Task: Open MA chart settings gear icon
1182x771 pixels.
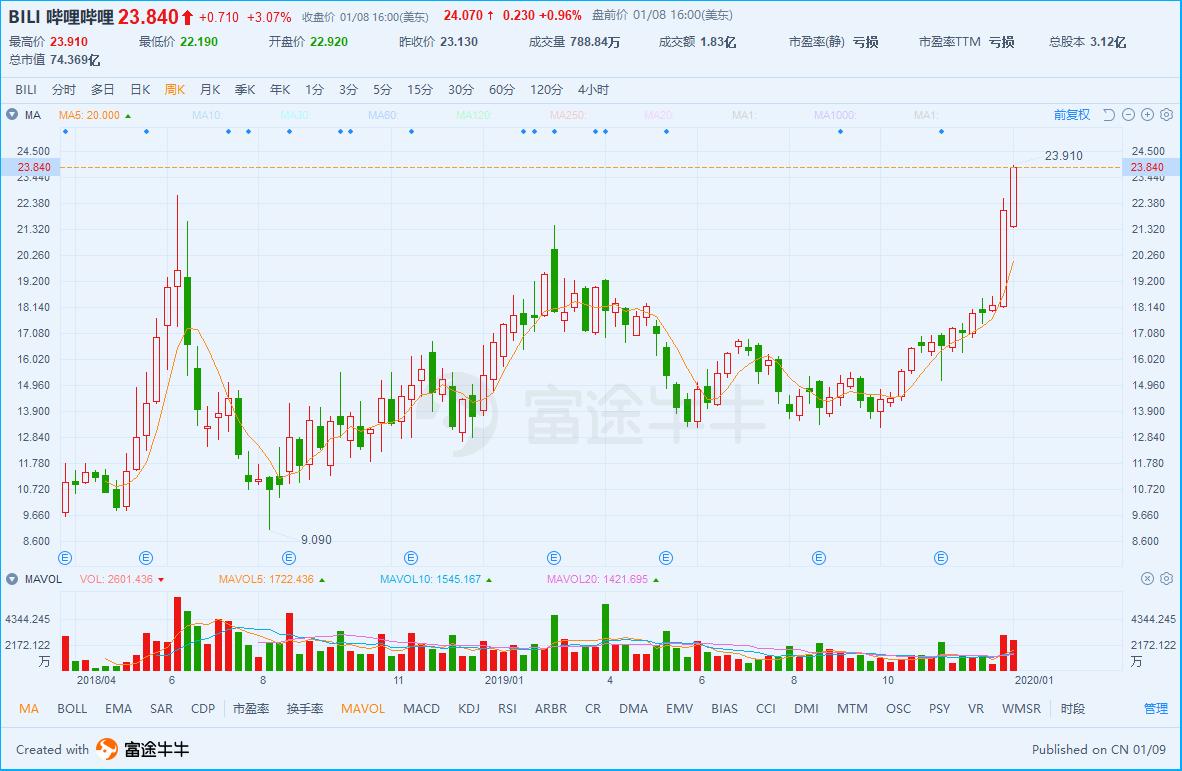Action: (1166, 115)
